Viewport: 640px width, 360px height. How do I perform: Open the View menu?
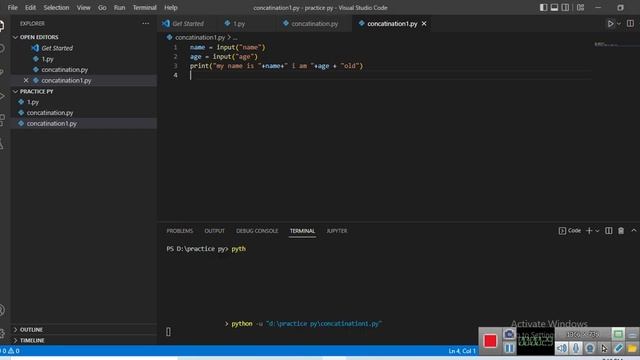pos(84,7)
